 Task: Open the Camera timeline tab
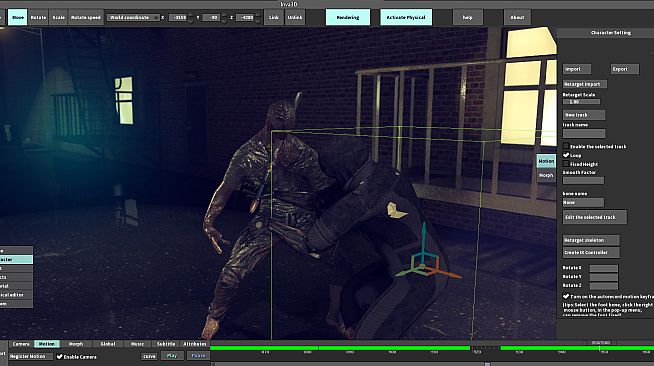(x=21, y=344)
